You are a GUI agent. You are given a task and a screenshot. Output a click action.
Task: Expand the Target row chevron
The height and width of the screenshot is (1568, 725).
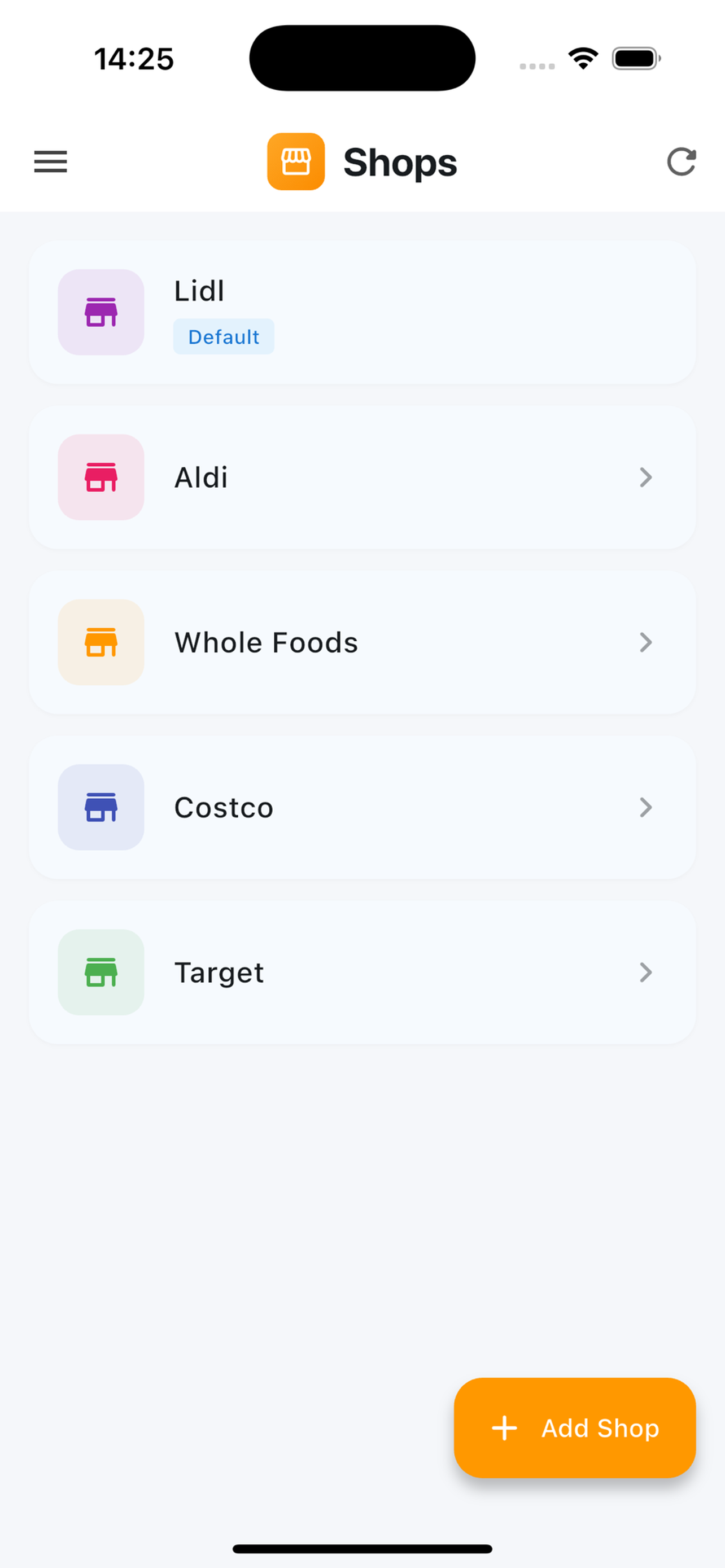pos(646,972)
